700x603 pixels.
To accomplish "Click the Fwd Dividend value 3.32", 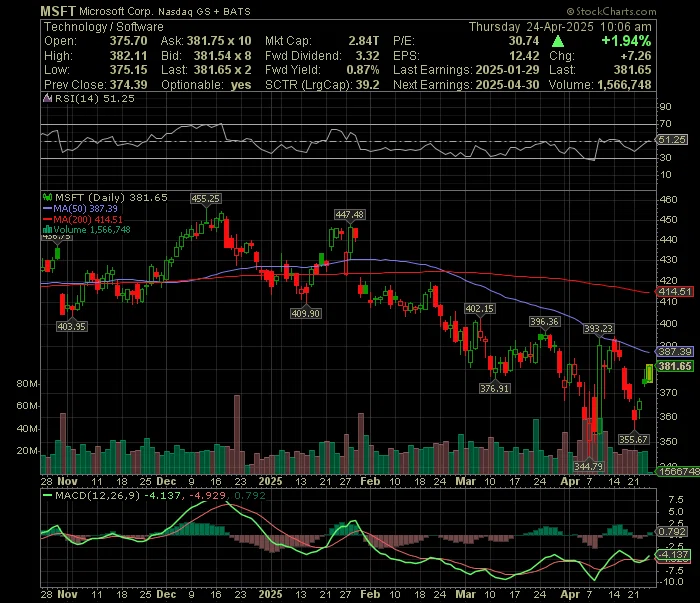I will 367,56.
